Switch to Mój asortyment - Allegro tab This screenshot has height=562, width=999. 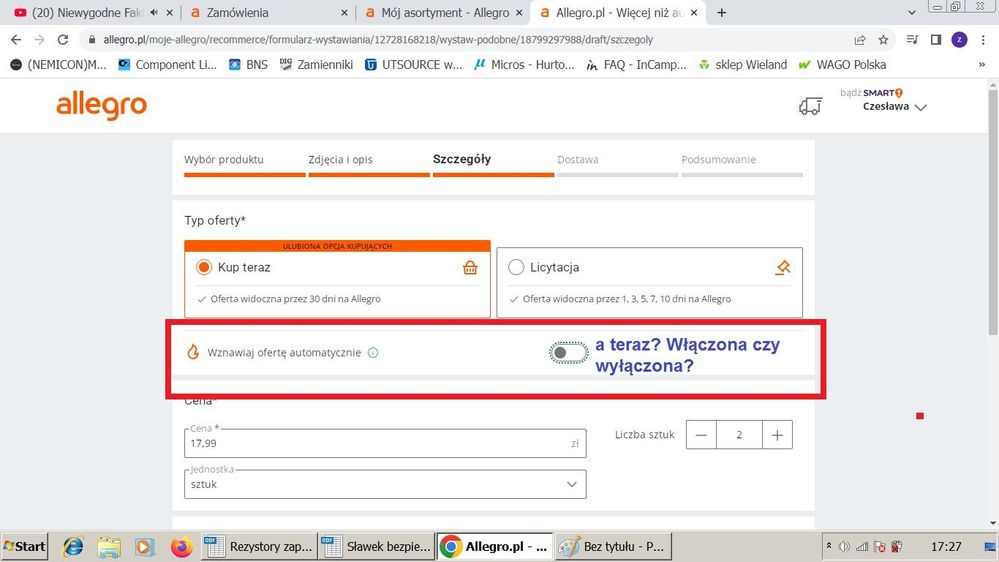(443, 13)
